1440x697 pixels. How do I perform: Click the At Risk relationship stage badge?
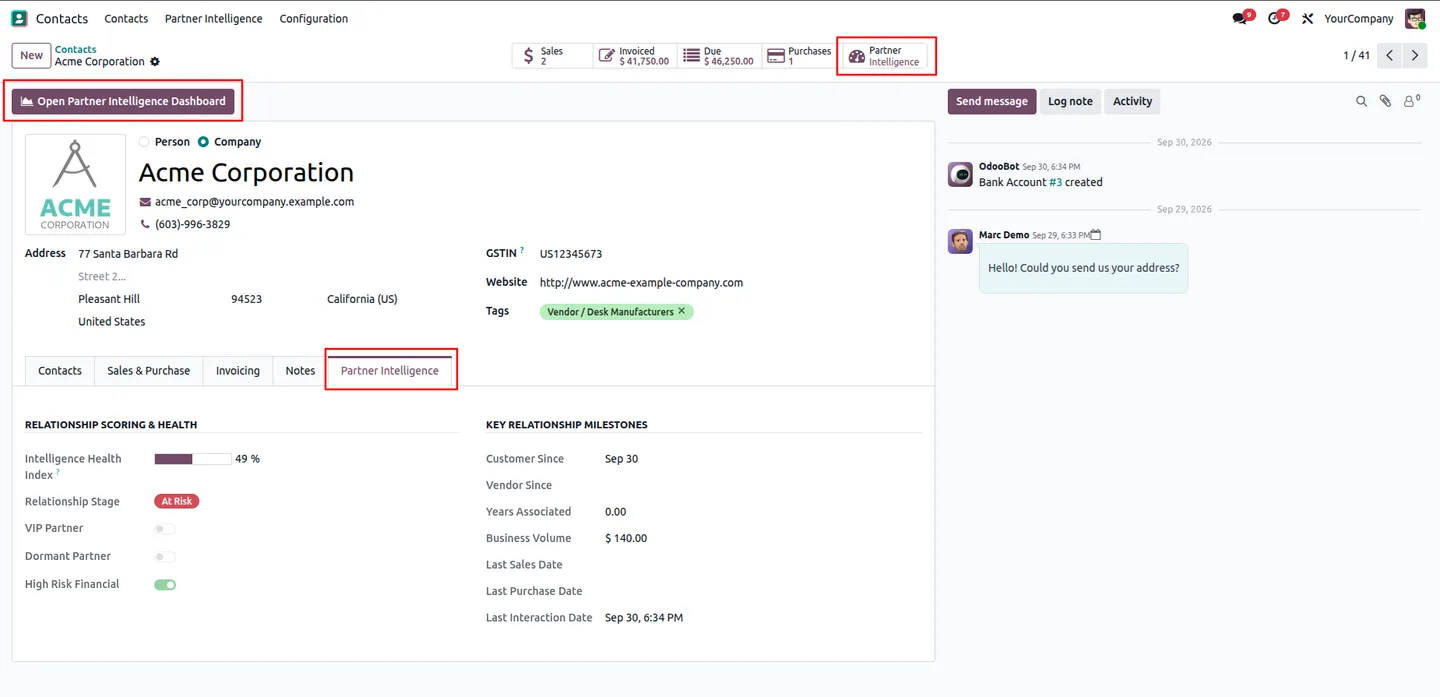(177, 502)
